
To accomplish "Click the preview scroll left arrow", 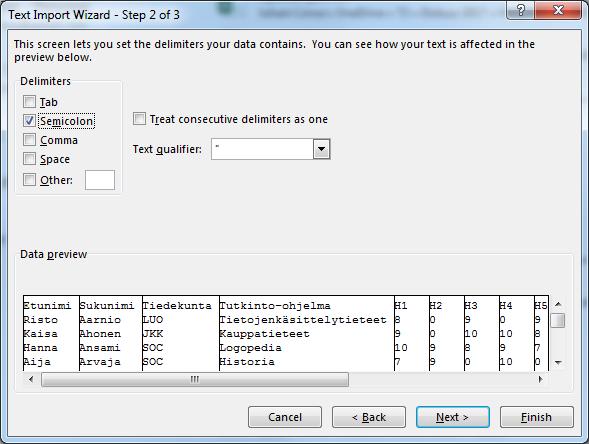I will pyautogui.click(x=31, y=379).
